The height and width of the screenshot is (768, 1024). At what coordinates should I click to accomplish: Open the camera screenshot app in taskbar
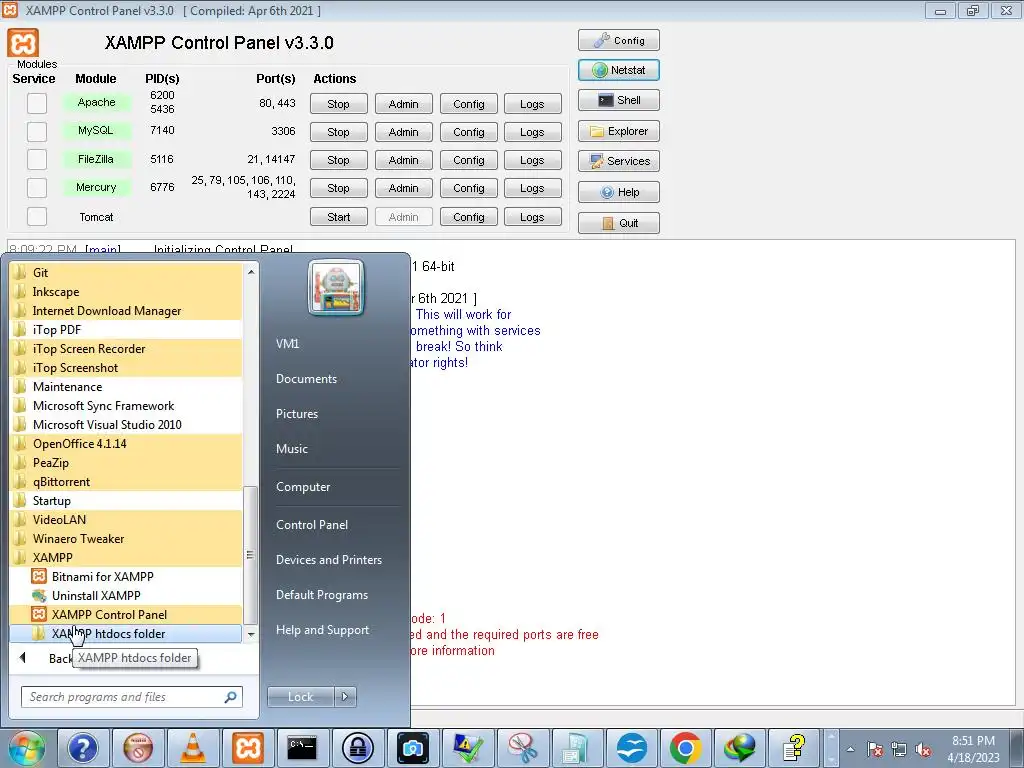click(x=412, y=748)
